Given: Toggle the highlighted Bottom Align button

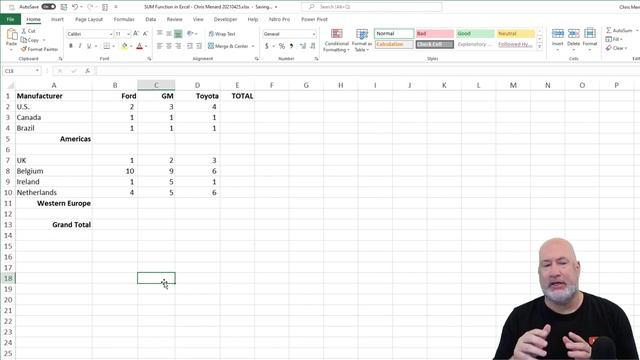Looking at the screenshot, I should pyautogui.click(x=178, y=33).
